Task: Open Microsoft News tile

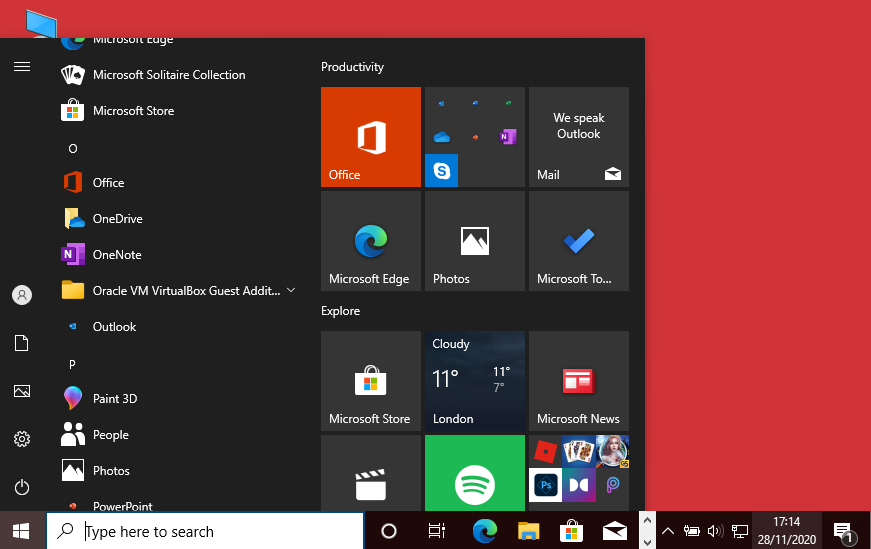Action: 579,381
